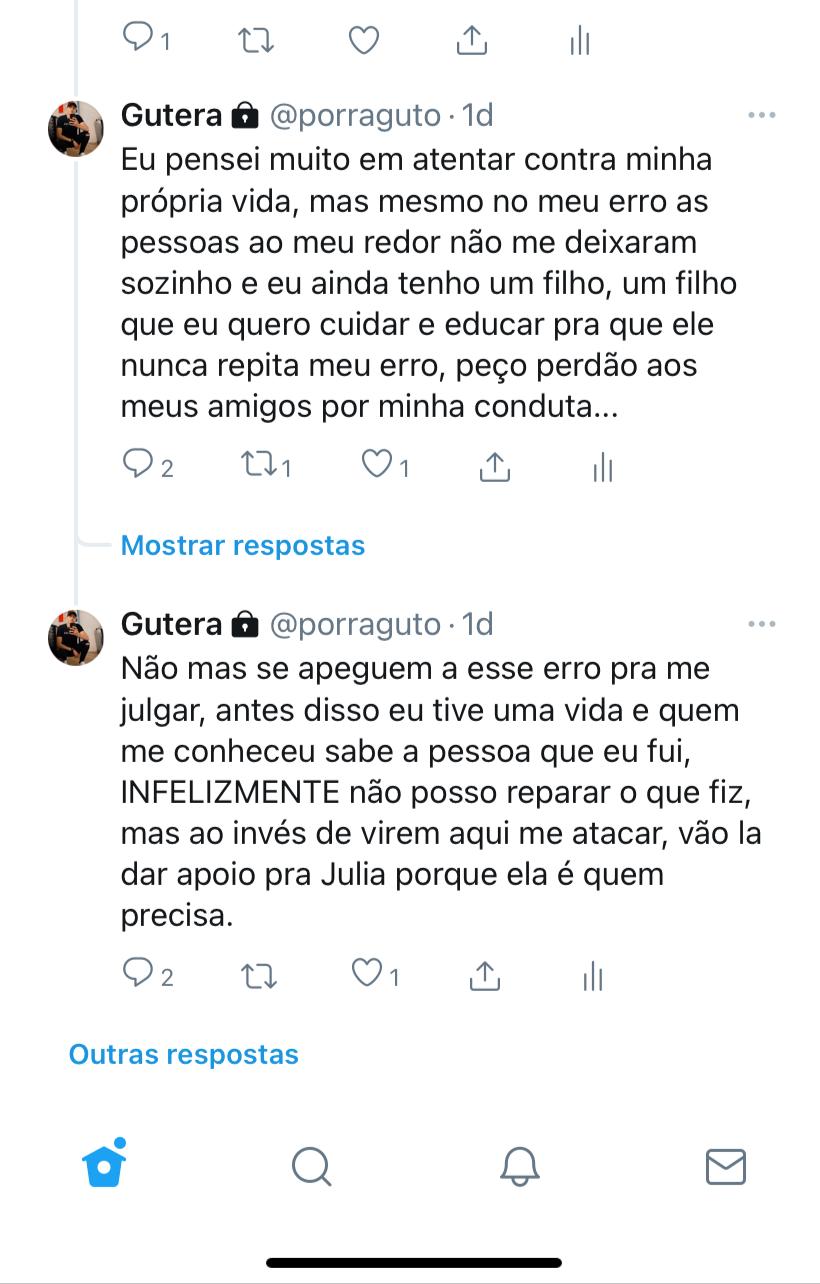Share the tweet mentioning Julia
Screen dimensions: 820x1284
pyautogui.click(x=484, y=975)
